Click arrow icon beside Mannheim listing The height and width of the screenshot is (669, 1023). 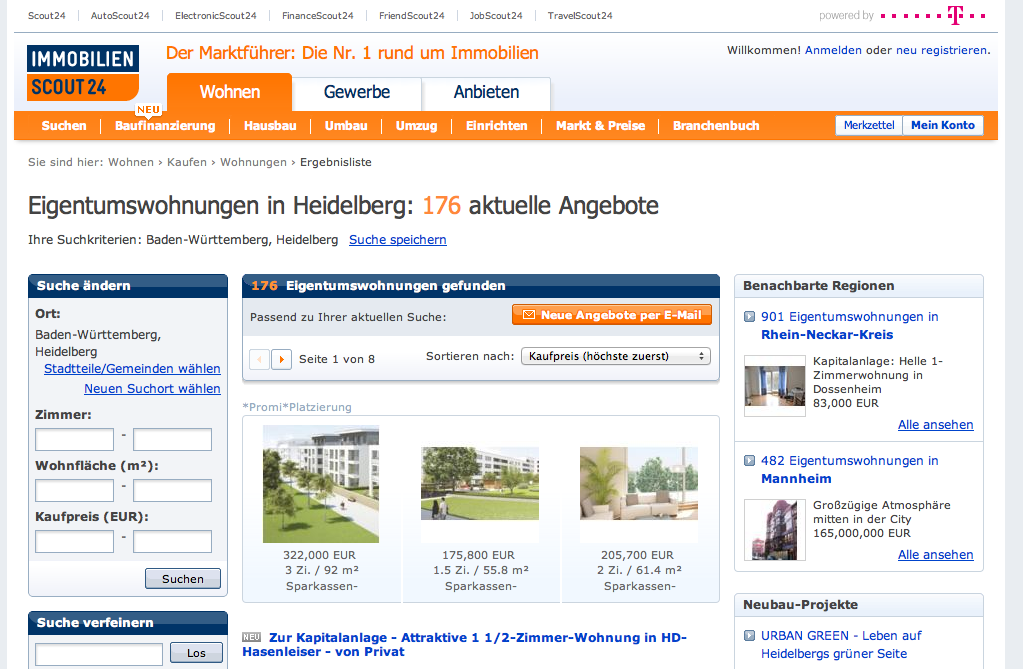pyautogui.click(x=750, y=461)
